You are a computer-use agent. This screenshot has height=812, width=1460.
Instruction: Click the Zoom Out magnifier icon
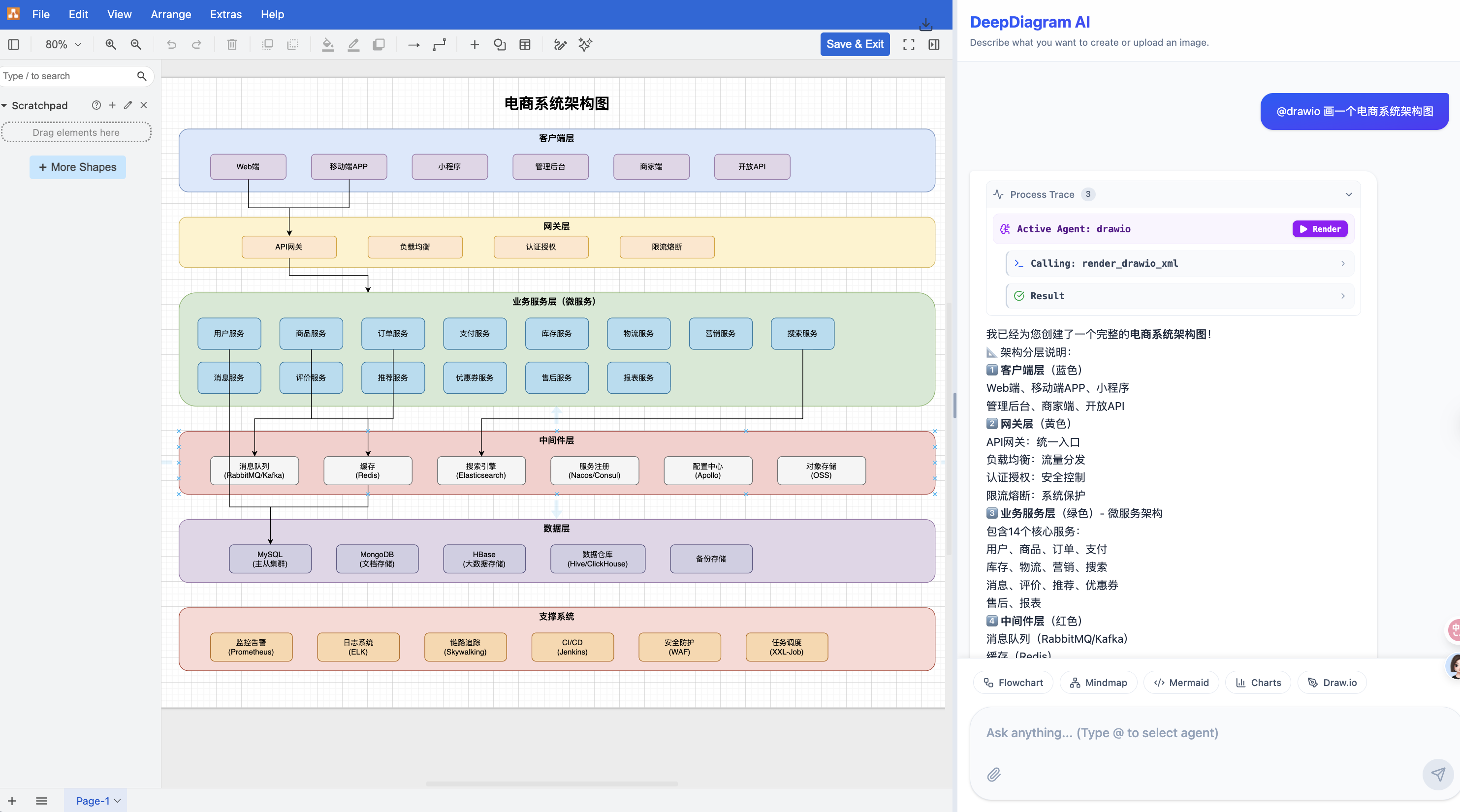click(x=136, y=44)
